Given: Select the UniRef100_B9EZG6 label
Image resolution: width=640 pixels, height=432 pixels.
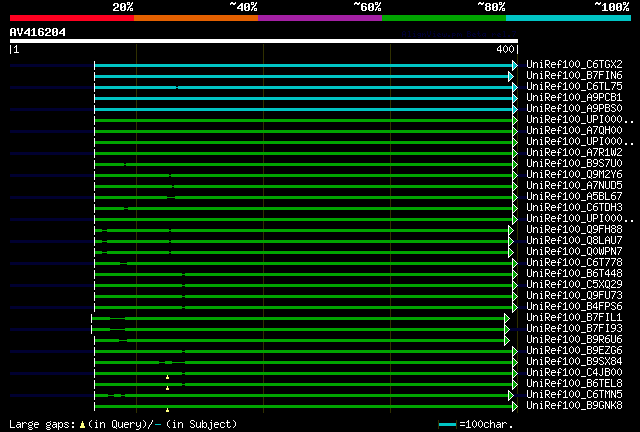Looking at the screenshot, I should (x=574, y=351).
